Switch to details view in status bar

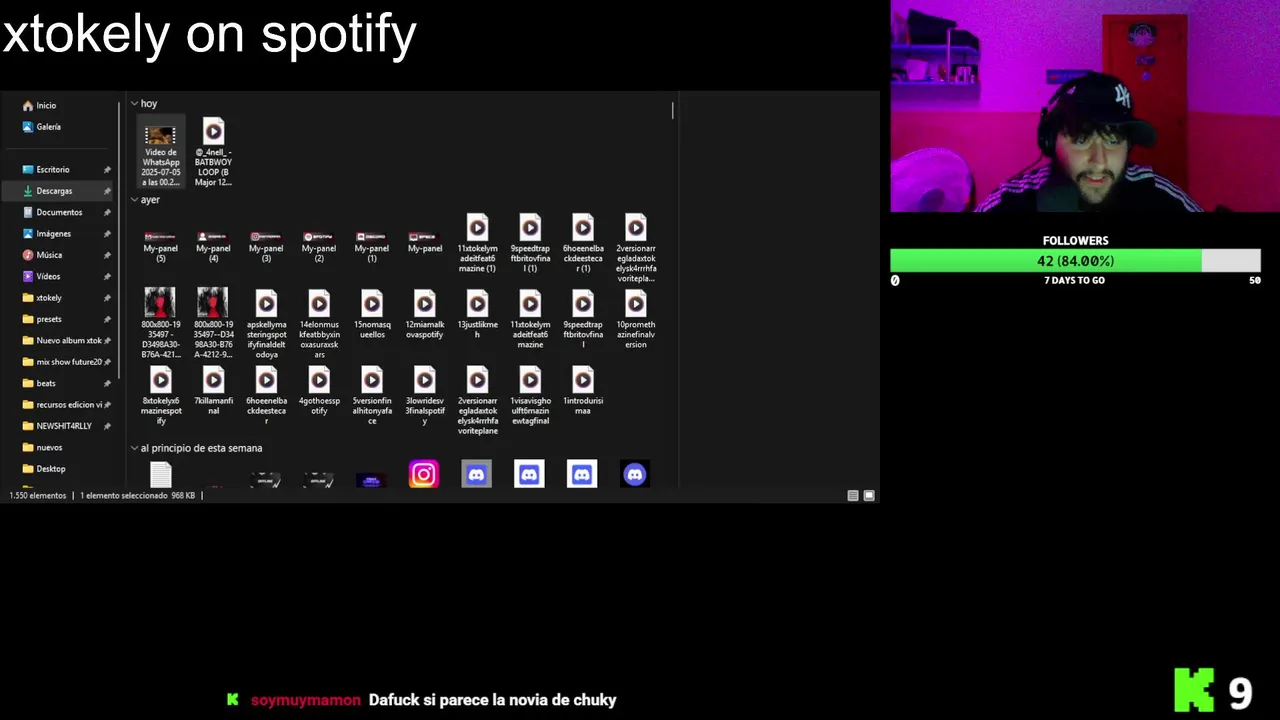pyautogui.click(x=853, y=495)
